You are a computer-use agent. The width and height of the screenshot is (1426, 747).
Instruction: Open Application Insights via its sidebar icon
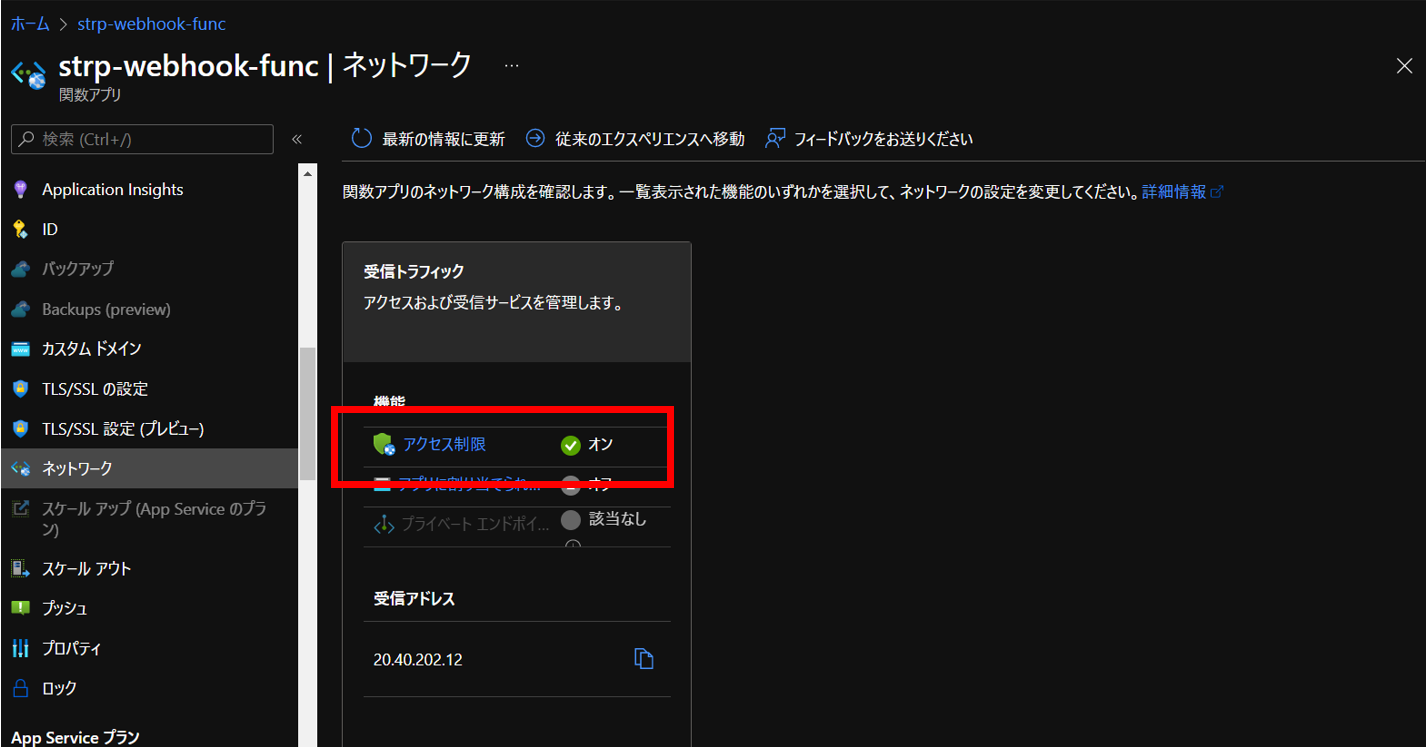tap(18, 188)
